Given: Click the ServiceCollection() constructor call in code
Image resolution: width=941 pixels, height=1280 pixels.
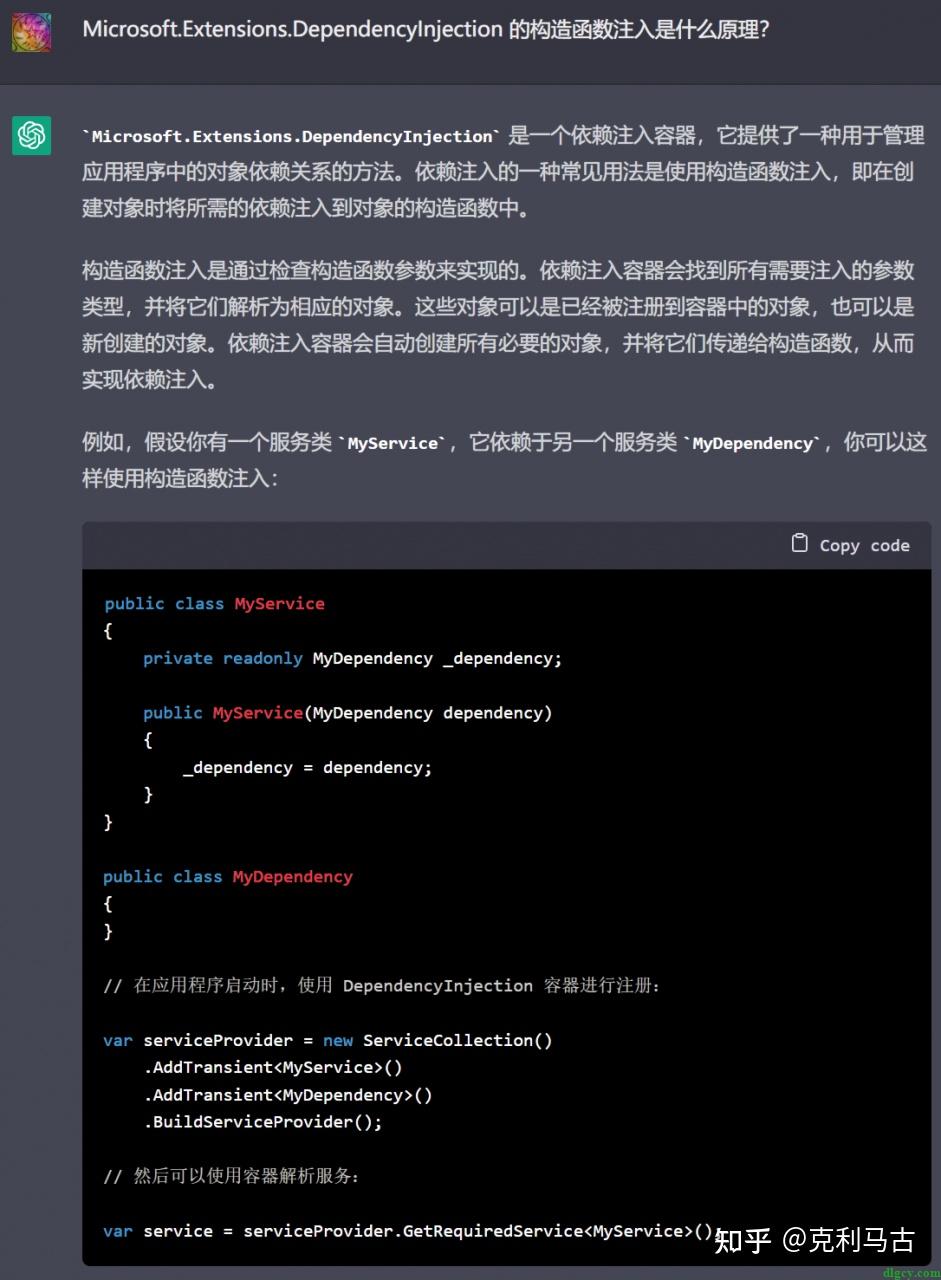Looking at the screenshot, I should coord(460,1040).
